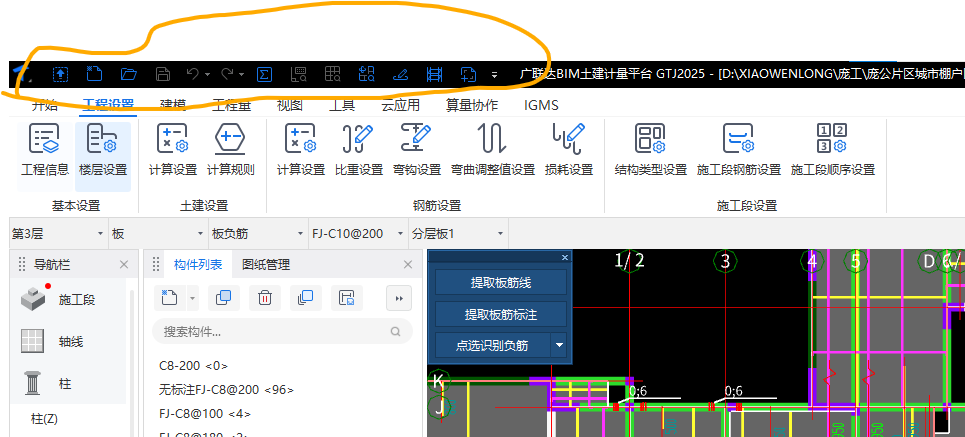Redo the action with the forward curved arrow

(x=227, y=74)
